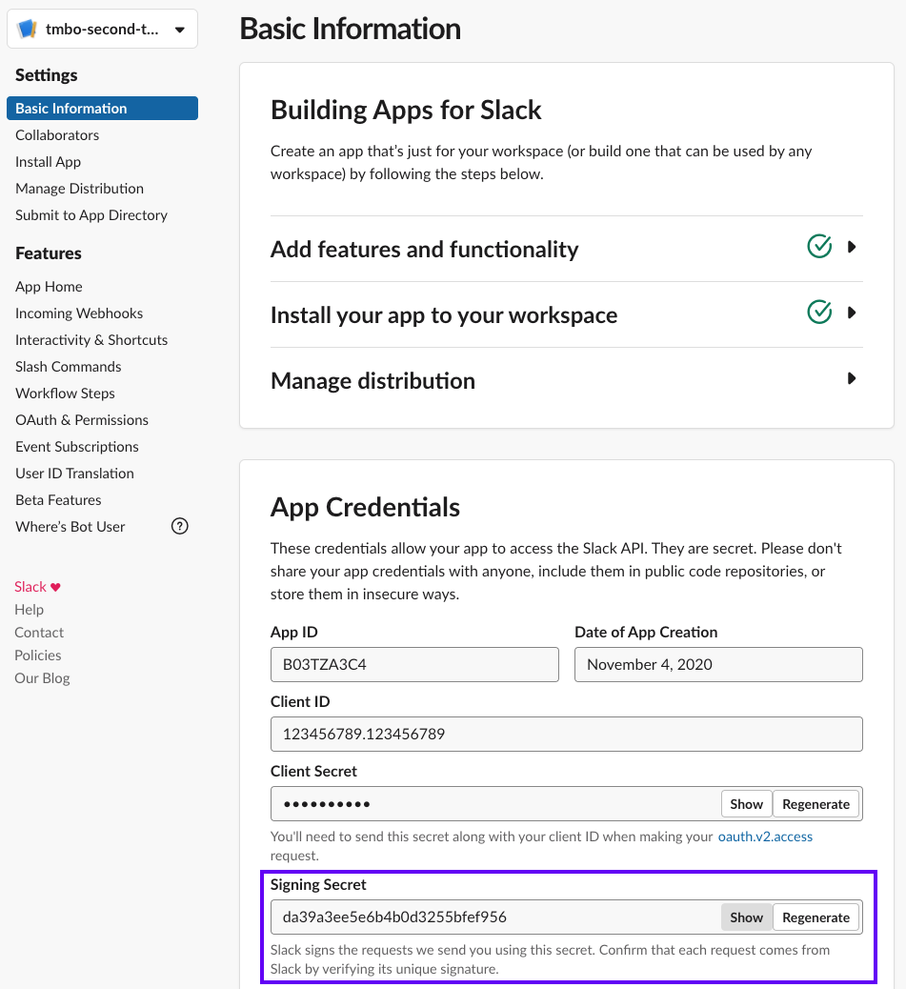Show the Signing Secret value
906x989 pixels.
click(746, 916)
